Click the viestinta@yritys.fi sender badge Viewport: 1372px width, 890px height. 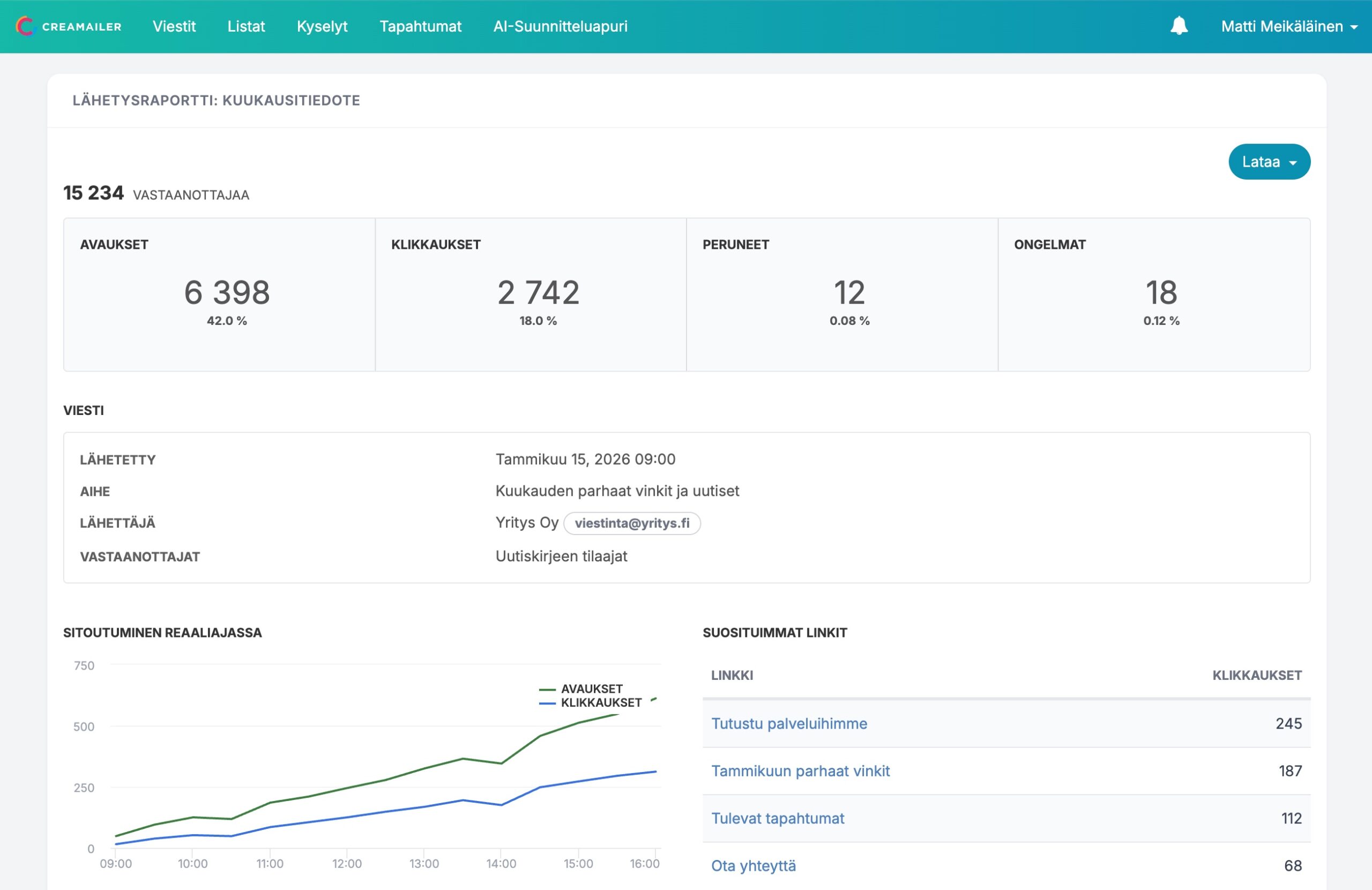coord(631,523)
